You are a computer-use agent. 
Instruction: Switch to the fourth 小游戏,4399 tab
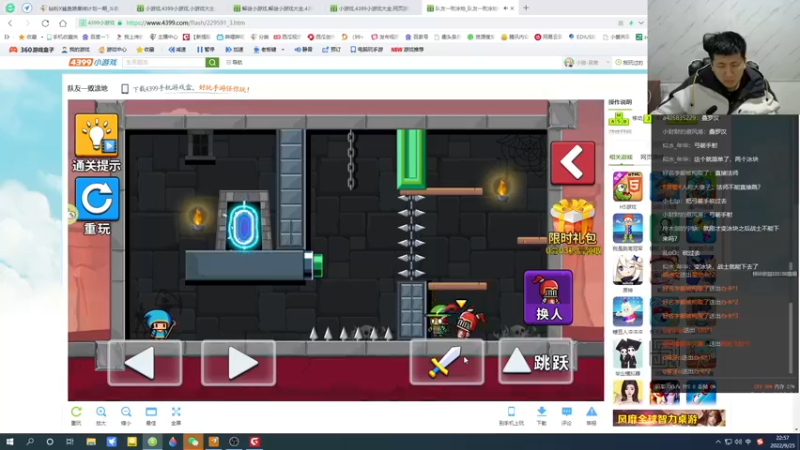(372, 8)
